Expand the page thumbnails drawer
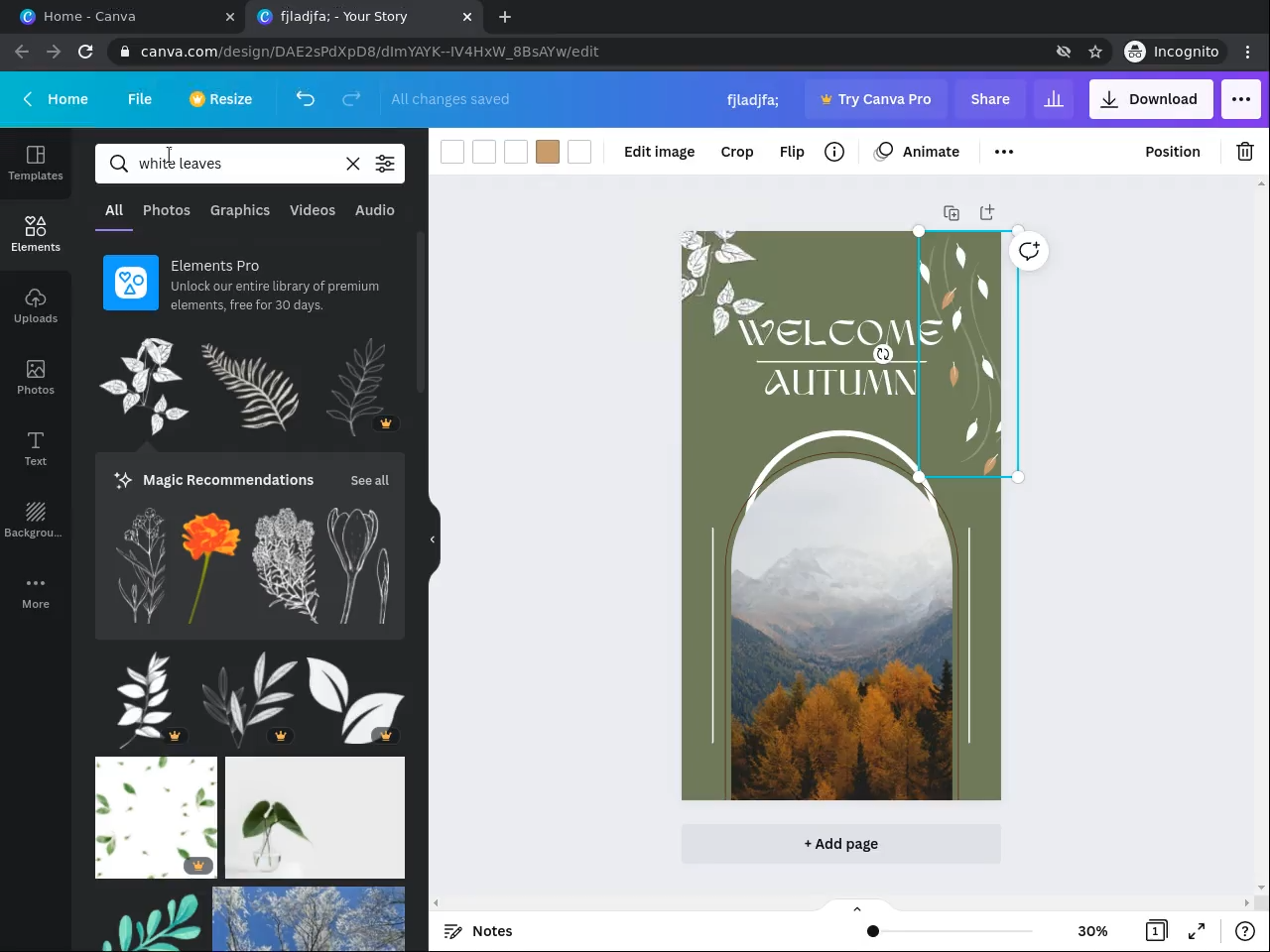This screenshot has width=1270, height=952. (x=856, y=908)
